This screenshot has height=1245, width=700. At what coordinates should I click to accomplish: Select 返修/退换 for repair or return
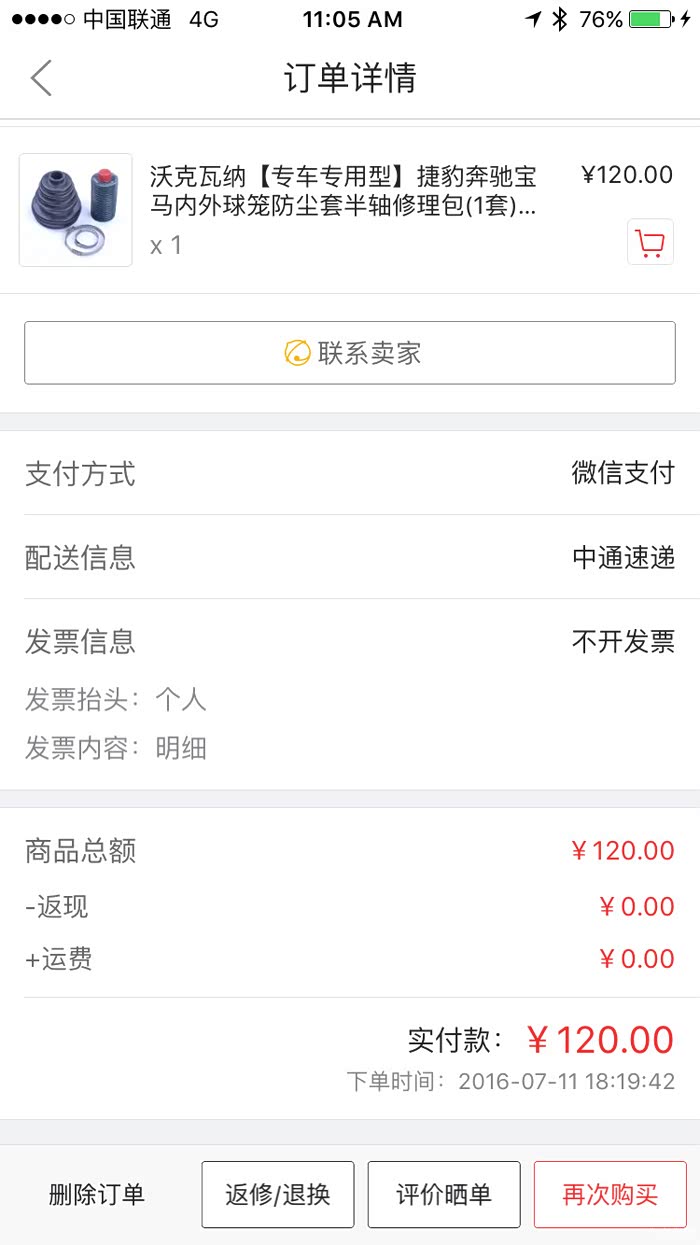pos(278,1194)
